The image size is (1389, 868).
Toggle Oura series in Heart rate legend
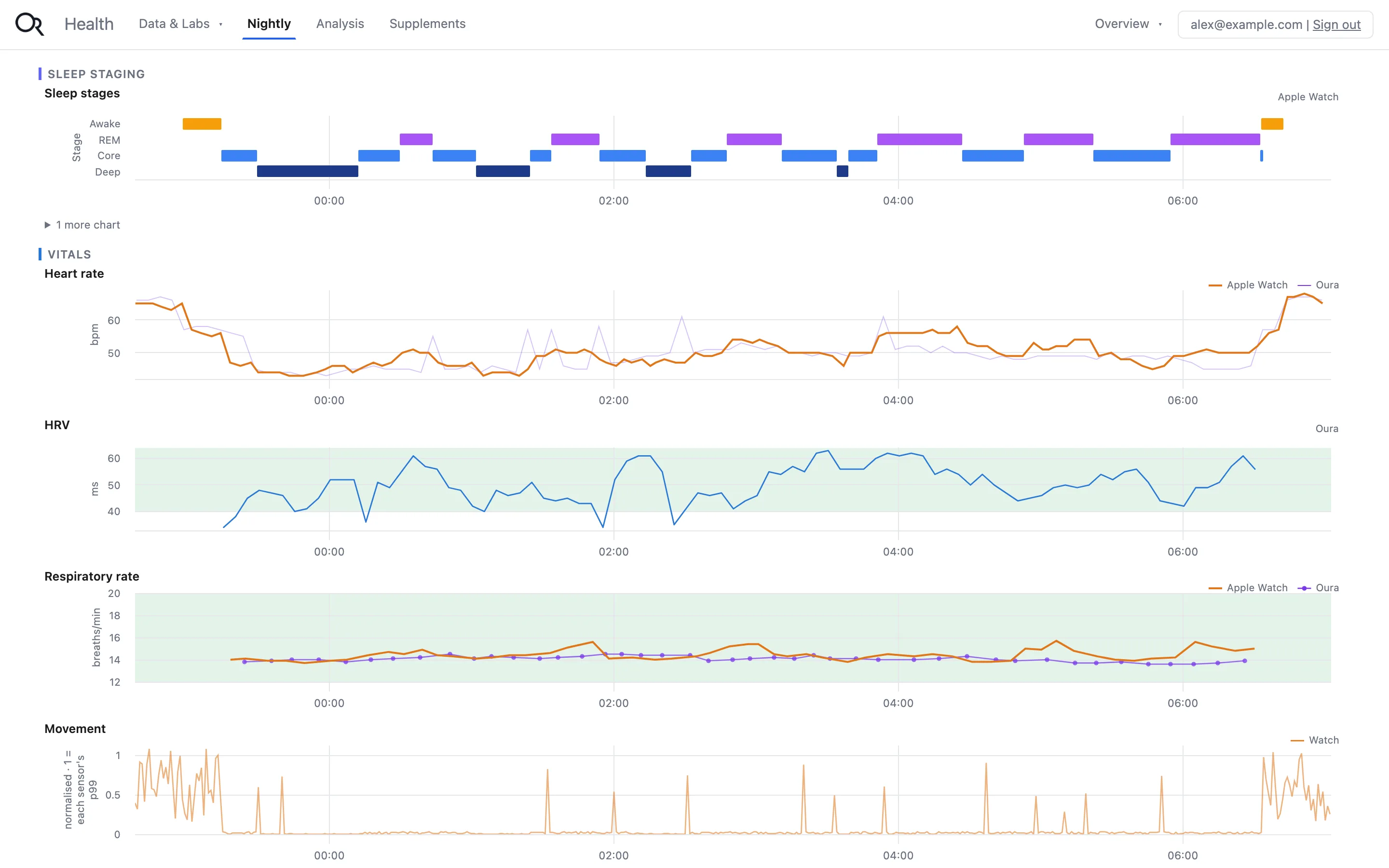coord(1318,285)
